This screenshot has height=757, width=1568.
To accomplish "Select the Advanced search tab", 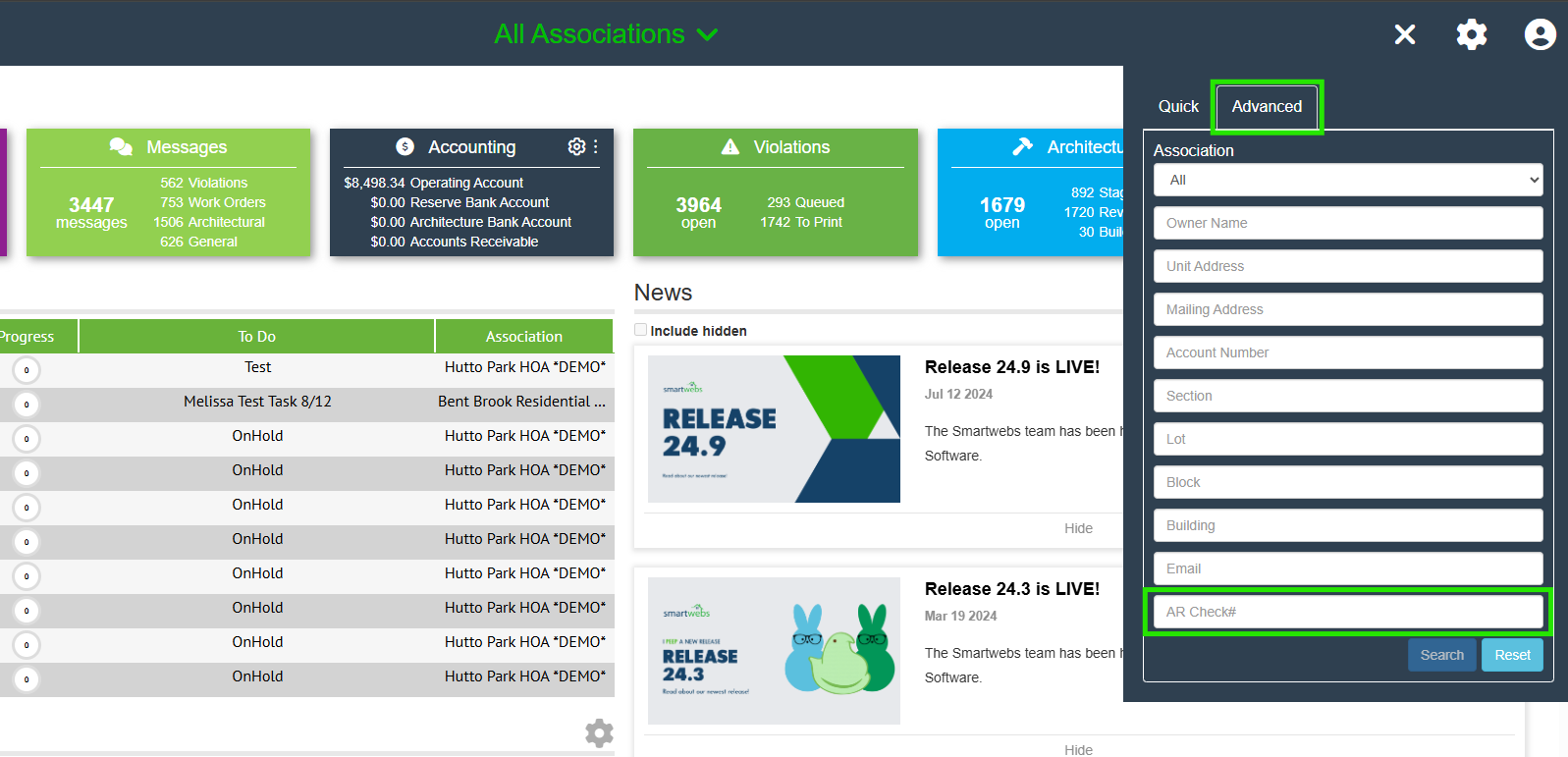I will pyautogui.click(x=1267, y=106).
